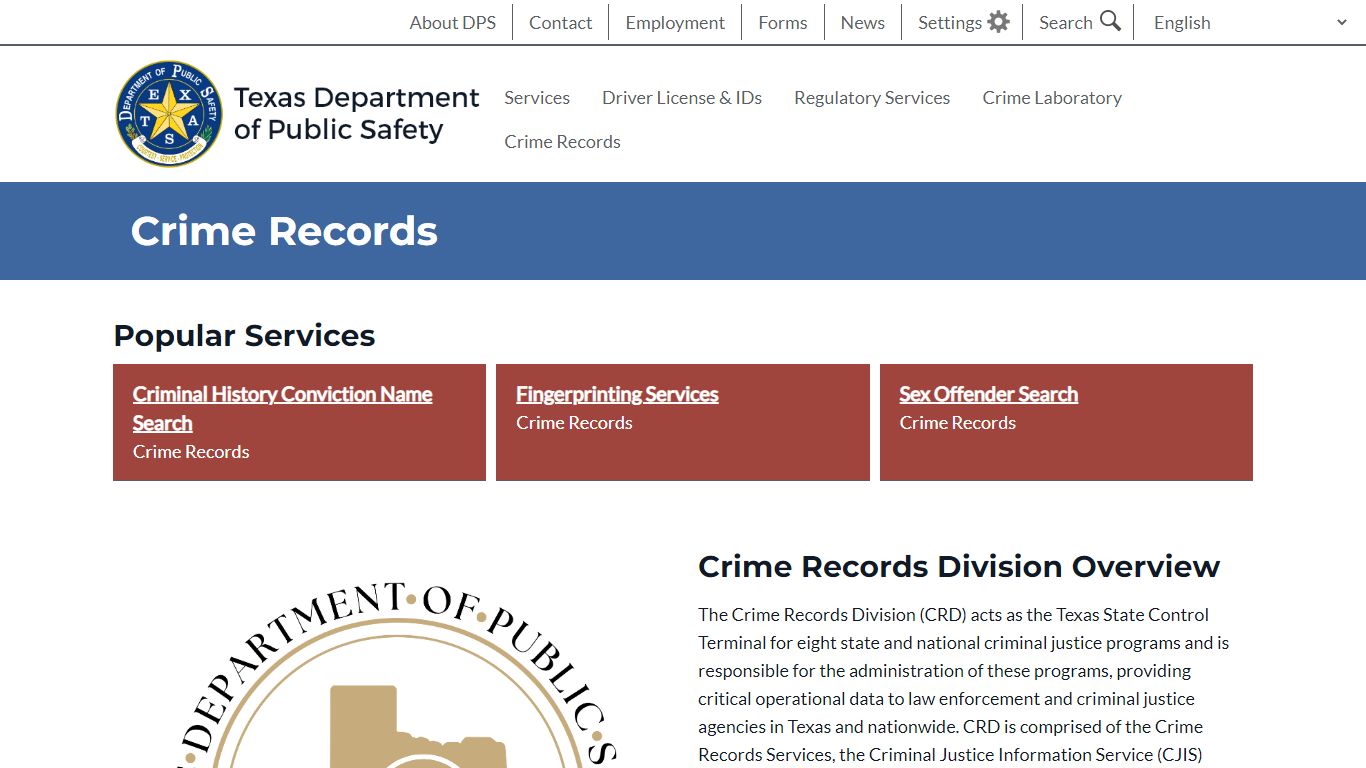The image size is (1366, 768).
Task: Click Texas Department of Public Safety title
Action: tap(356, 113)
